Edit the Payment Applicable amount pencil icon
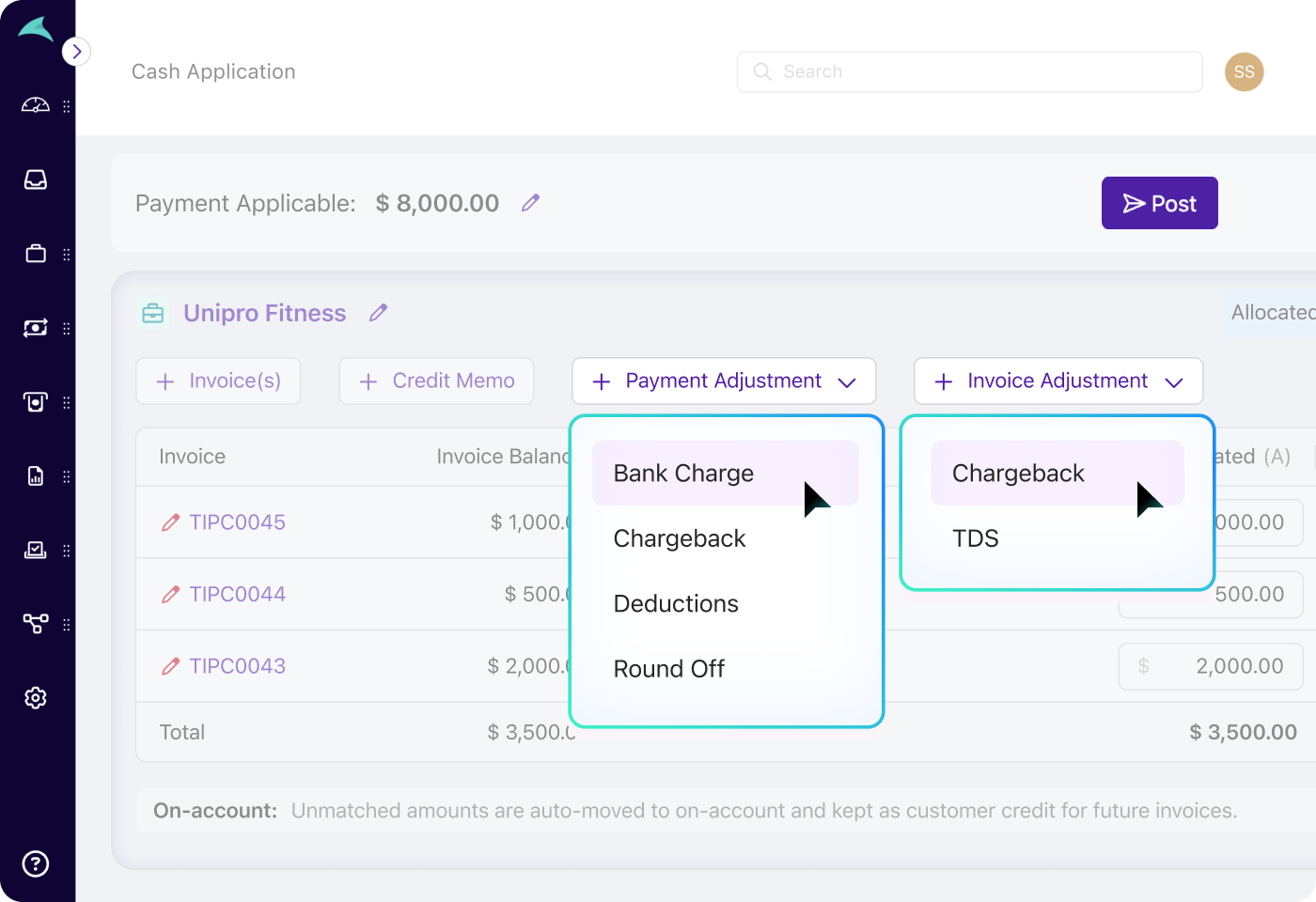 531,203
